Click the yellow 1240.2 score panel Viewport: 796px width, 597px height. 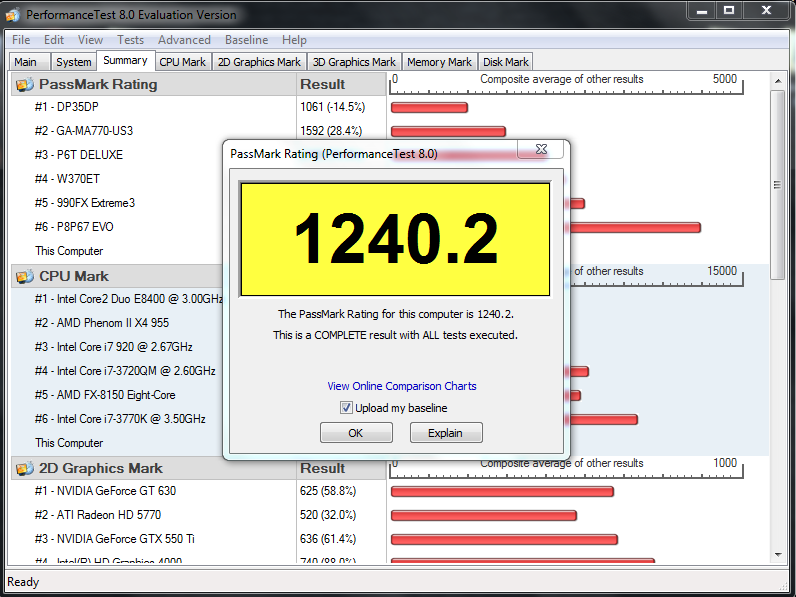[395, 240]
